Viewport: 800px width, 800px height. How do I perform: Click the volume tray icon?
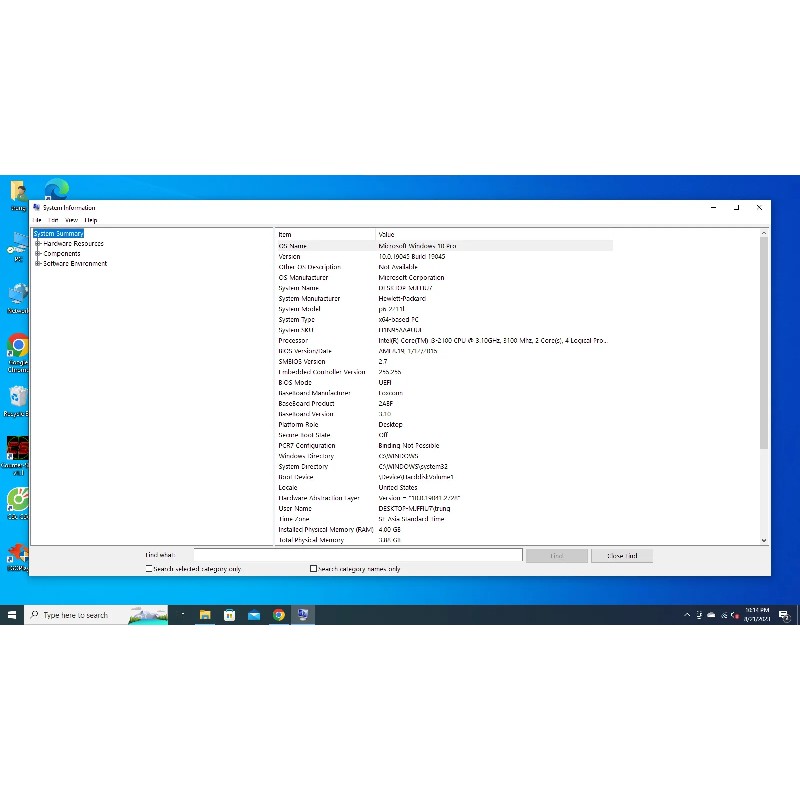pos(735,615)
